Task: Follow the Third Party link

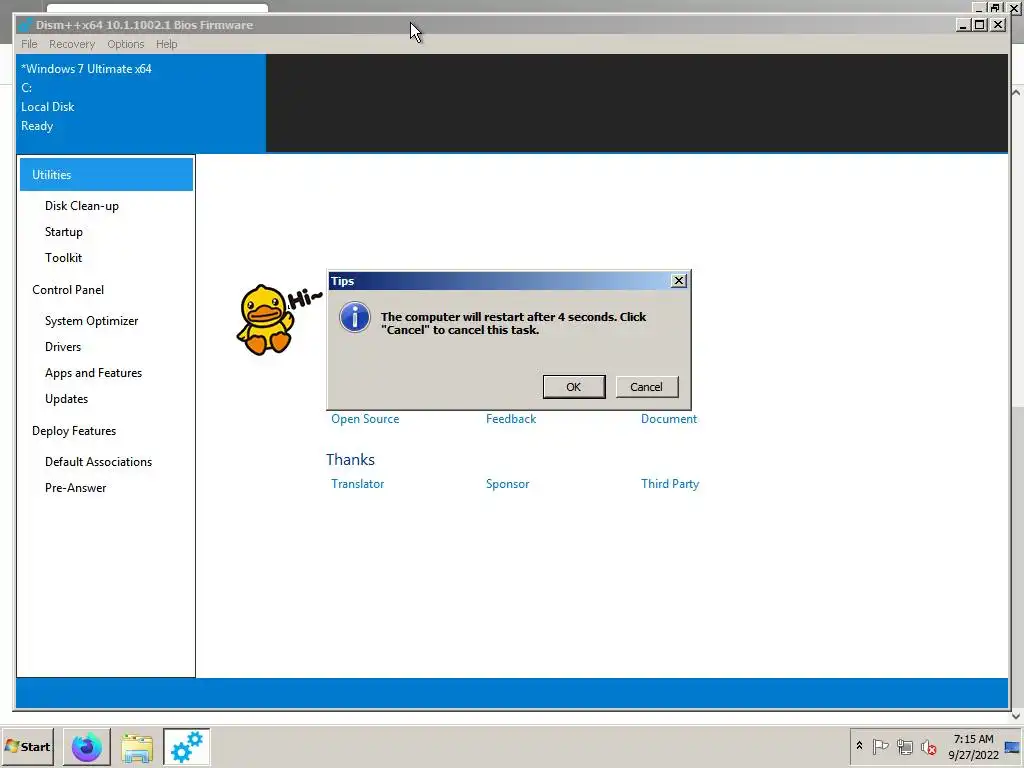Action: (x=669, y=484)
